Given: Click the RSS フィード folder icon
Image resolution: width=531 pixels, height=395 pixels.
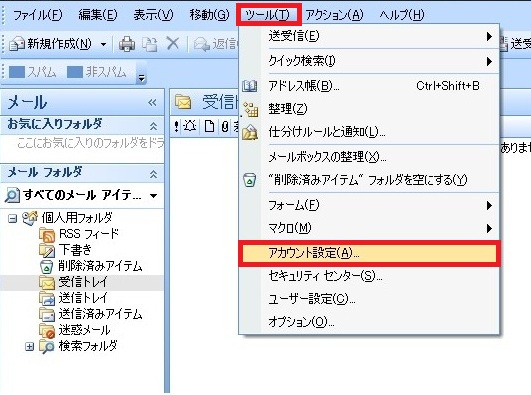Looking at the screenshot, I should coord(47,234).
